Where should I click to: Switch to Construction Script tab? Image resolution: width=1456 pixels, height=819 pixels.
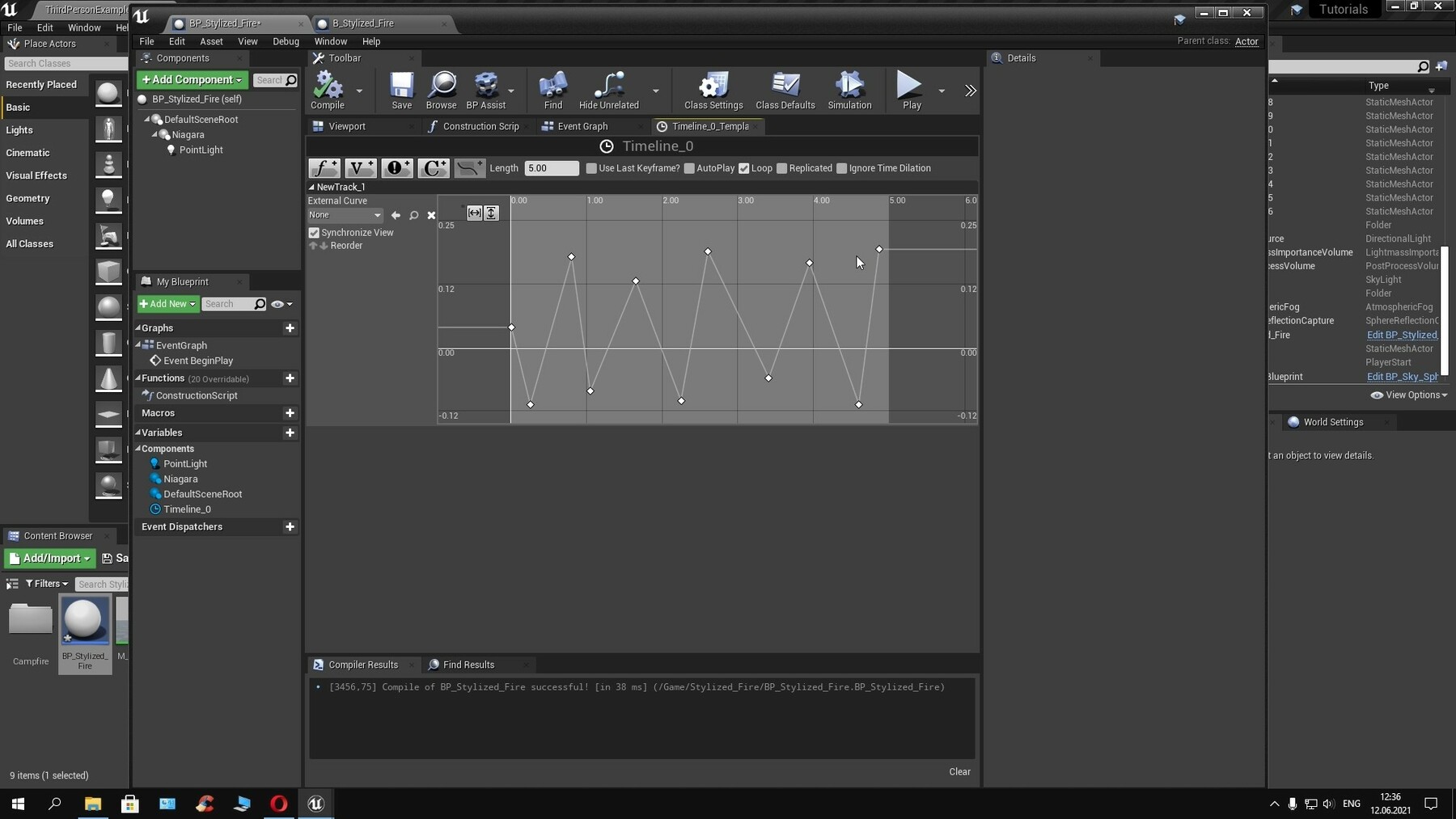pyautogui.click(x=480, y=126)
